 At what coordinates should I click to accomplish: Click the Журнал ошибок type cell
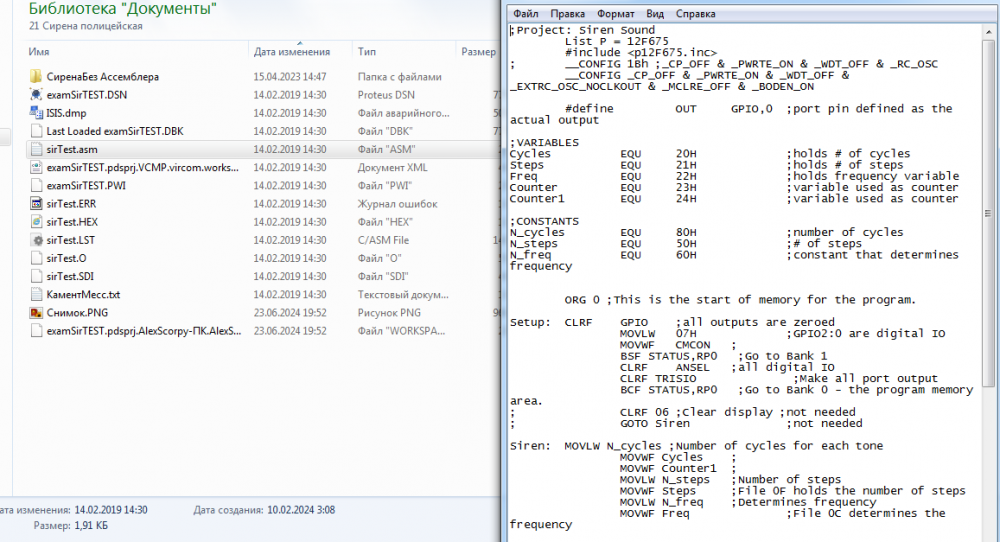397,203
